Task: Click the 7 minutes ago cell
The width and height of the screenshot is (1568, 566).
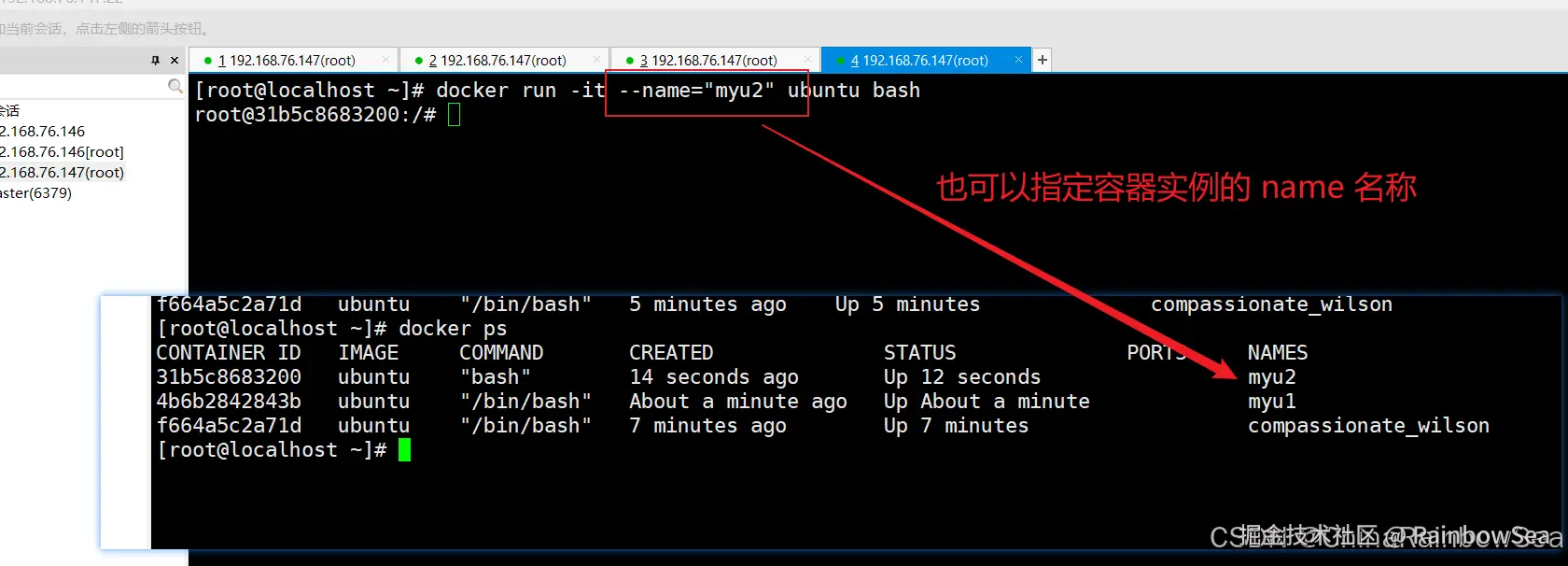Action: (707, 426)
